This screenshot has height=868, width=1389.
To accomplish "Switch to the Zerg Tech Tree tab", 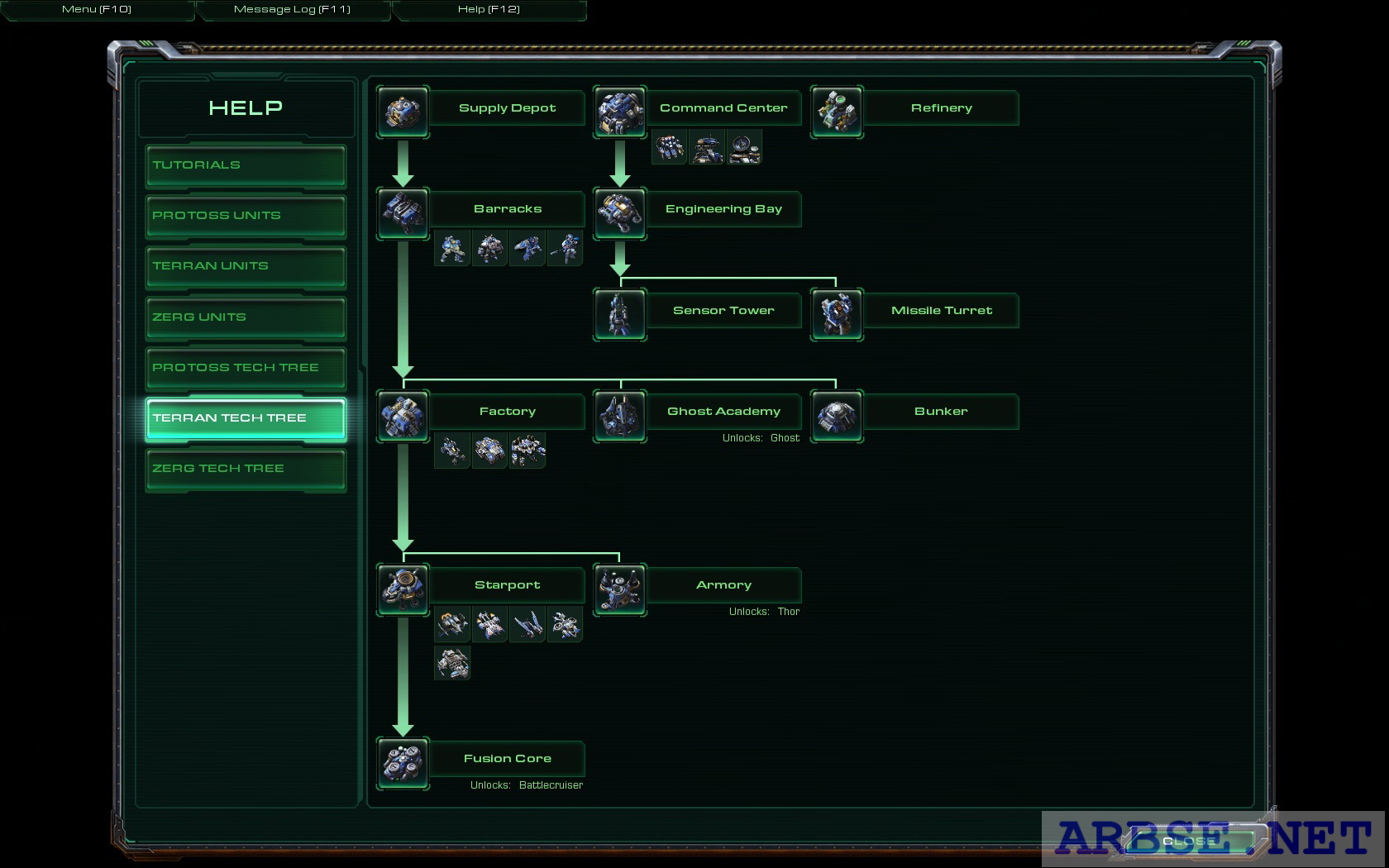I will pos(246,469).
